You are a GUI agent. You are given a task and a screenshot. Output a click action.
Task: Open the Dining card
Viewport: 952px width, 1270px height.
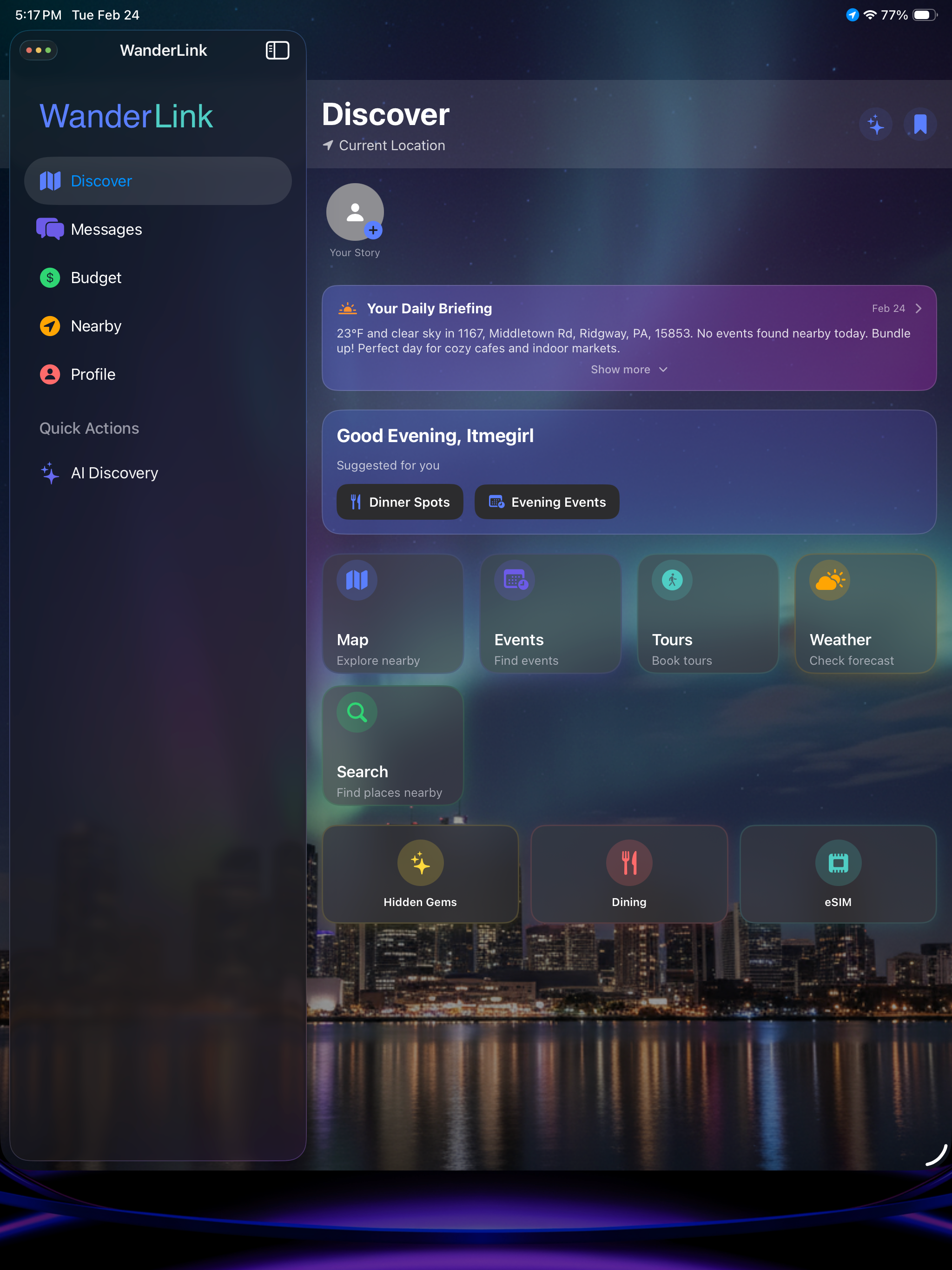pyautogui.click(x=629, y=874)
